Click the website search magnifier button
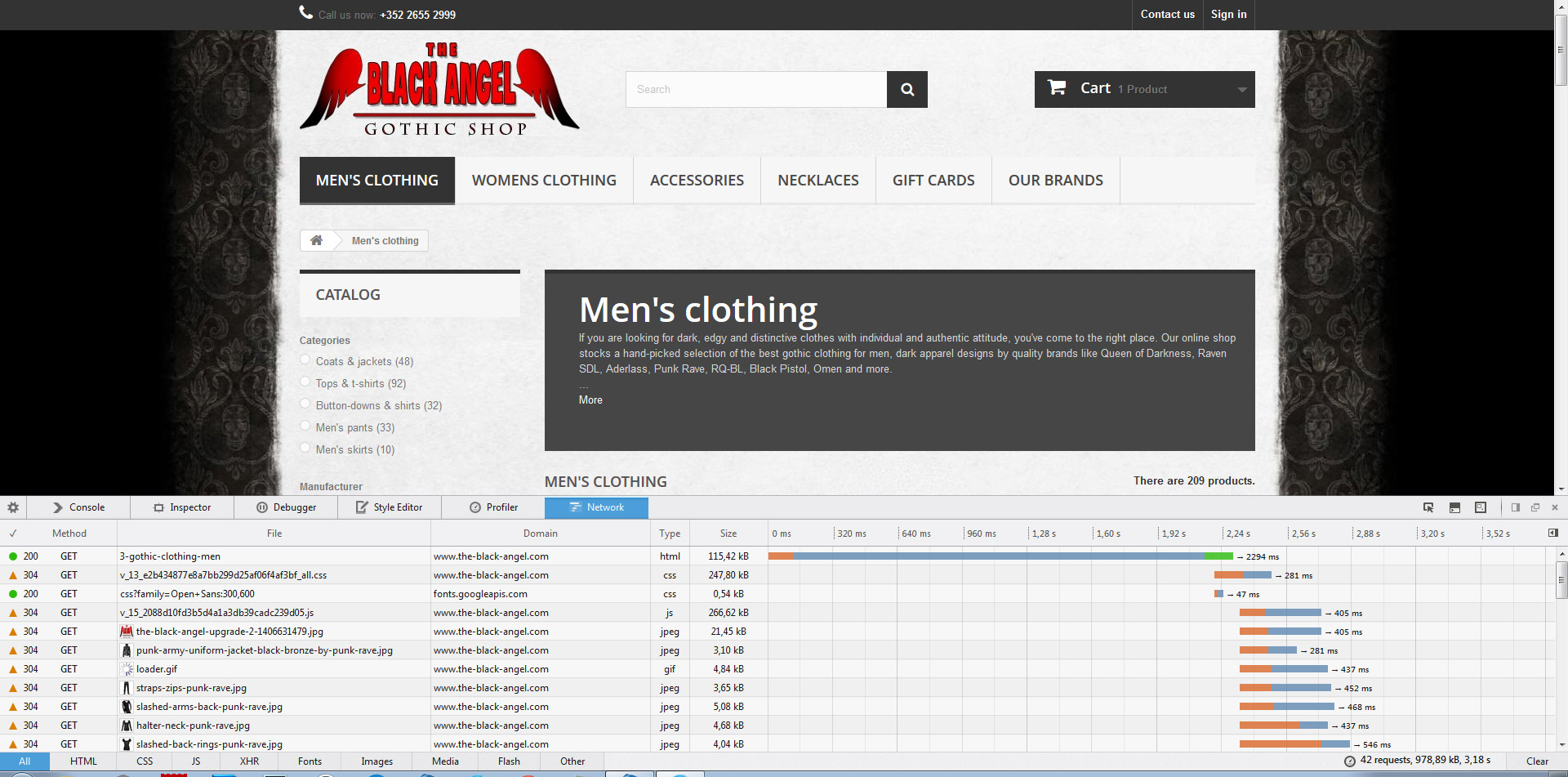 click(x=907, y=90)
